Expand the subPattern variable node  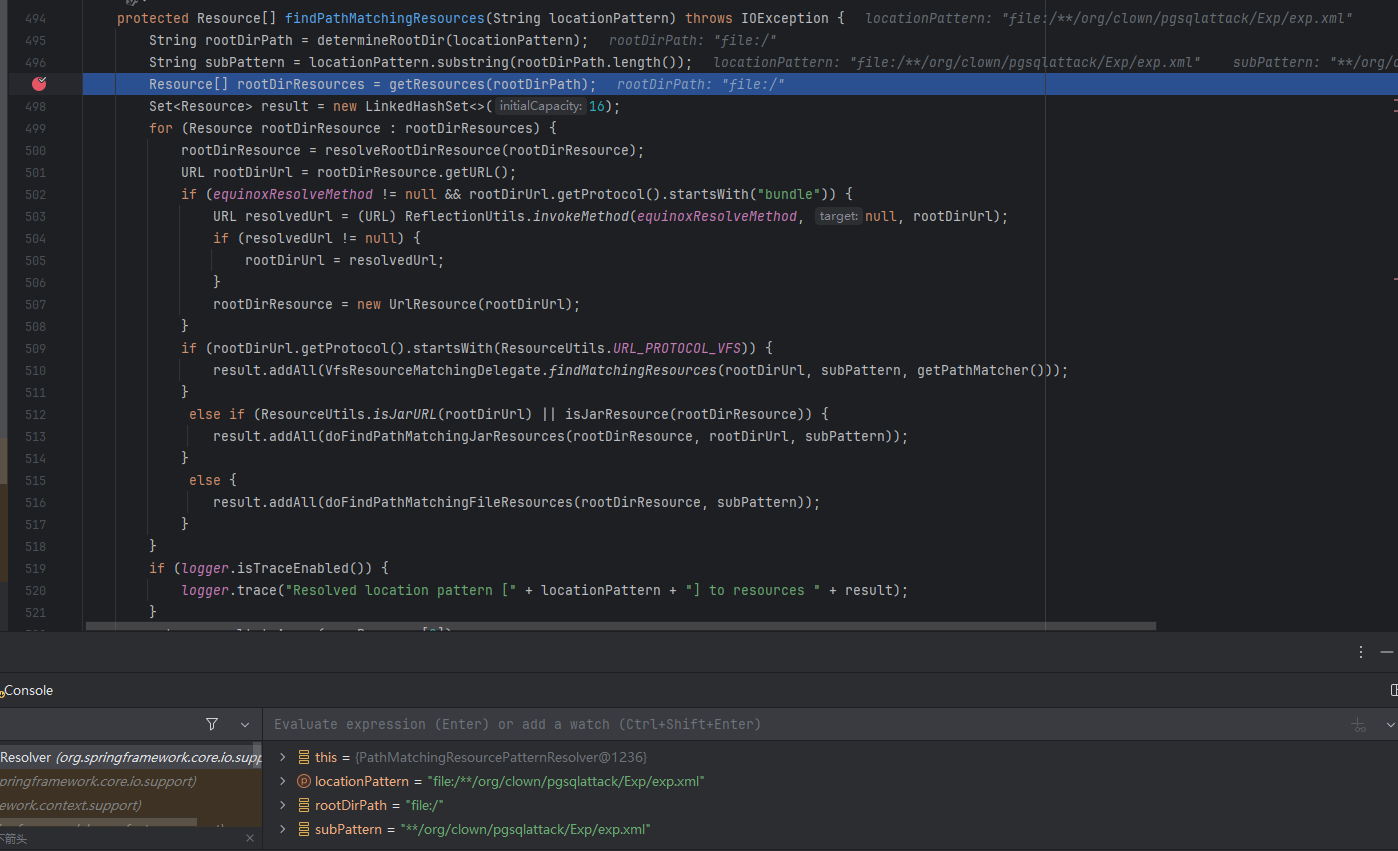tap(283, 829)
